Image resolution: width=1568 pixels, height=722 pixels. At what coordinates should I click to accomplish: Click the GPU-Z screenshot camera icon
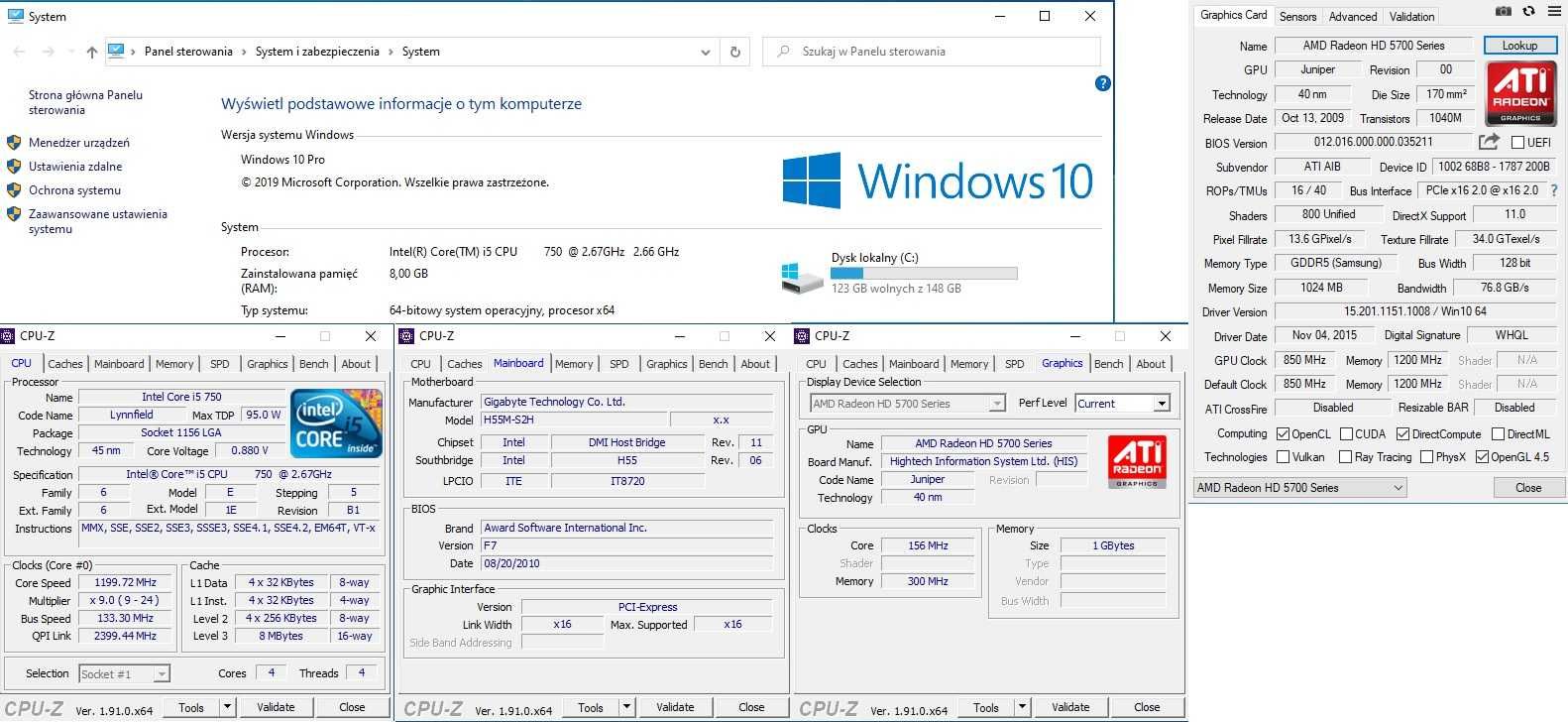point(1503,12)
